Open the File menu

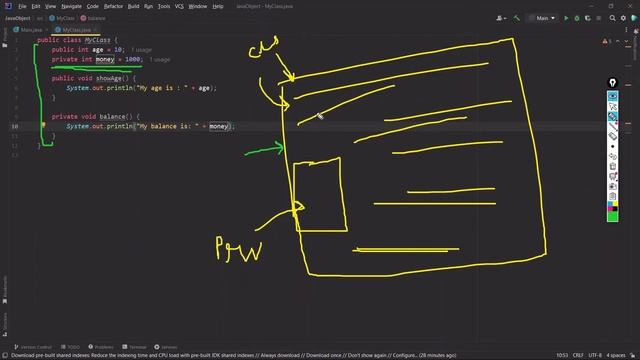click(x=22, y=7)
